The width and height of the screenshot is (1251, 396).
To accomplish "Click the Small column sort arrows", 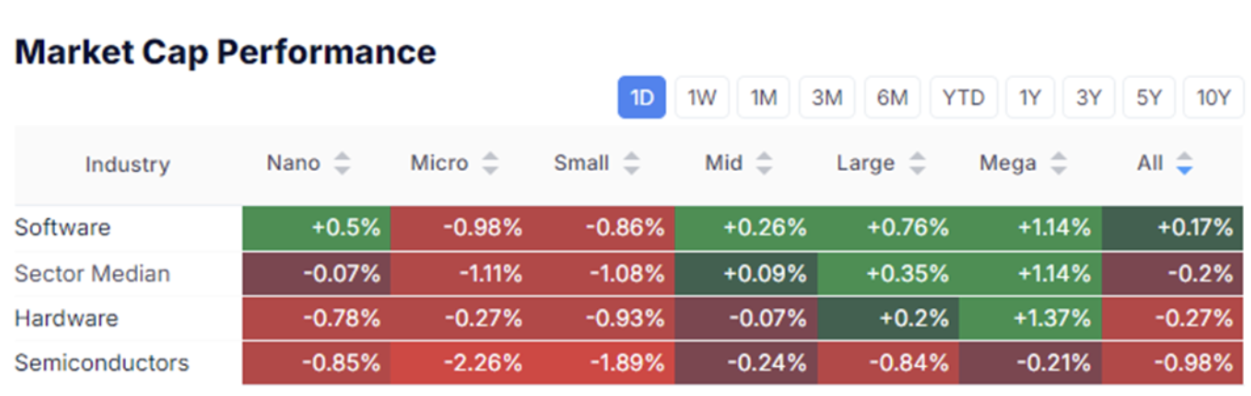I will [x=630, y=164].
